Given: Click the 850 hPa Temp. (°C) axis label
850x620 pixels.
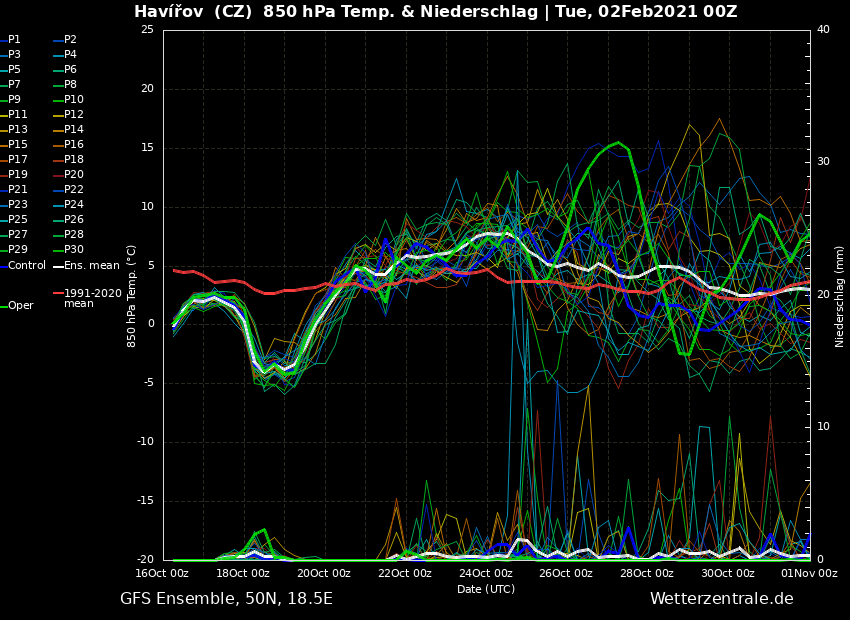Looking at the screenshot, I should [132, 296].
